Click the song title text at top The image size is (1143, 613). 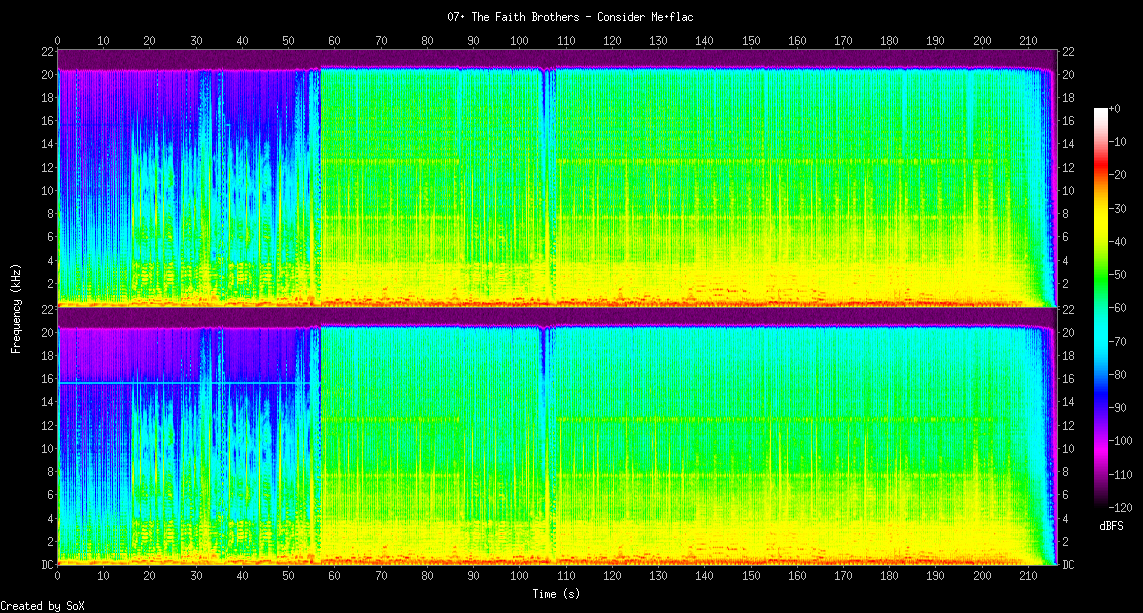(570, 17)
